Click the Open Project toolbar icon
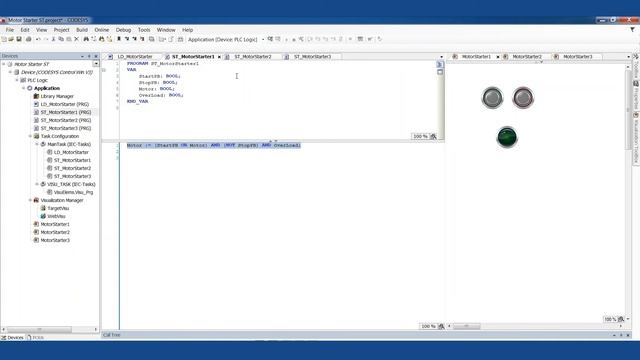Image resolution: width=640 pixels, height=360 pixels. tap(11, 39)
